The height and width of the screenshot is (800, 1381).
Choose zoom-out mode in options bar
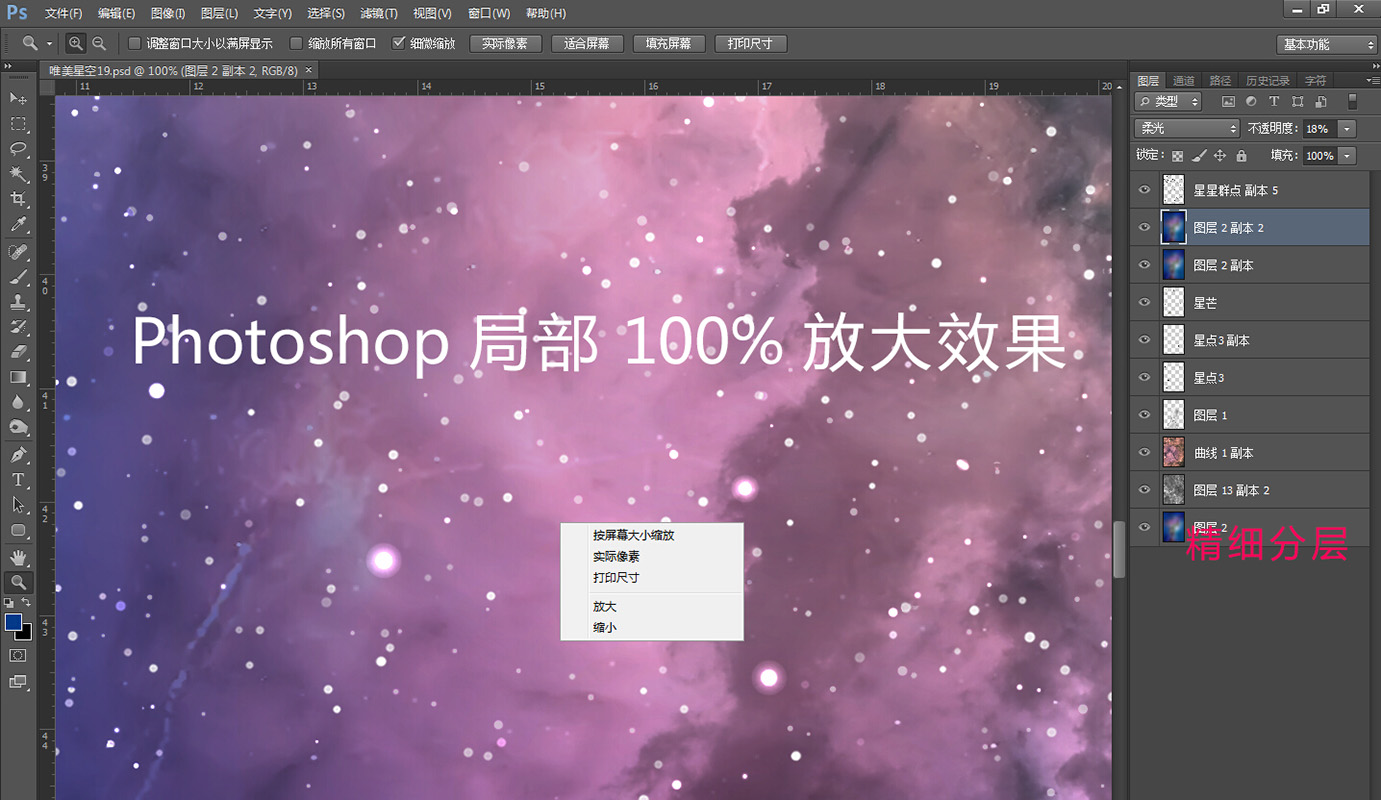coord(98,43)
